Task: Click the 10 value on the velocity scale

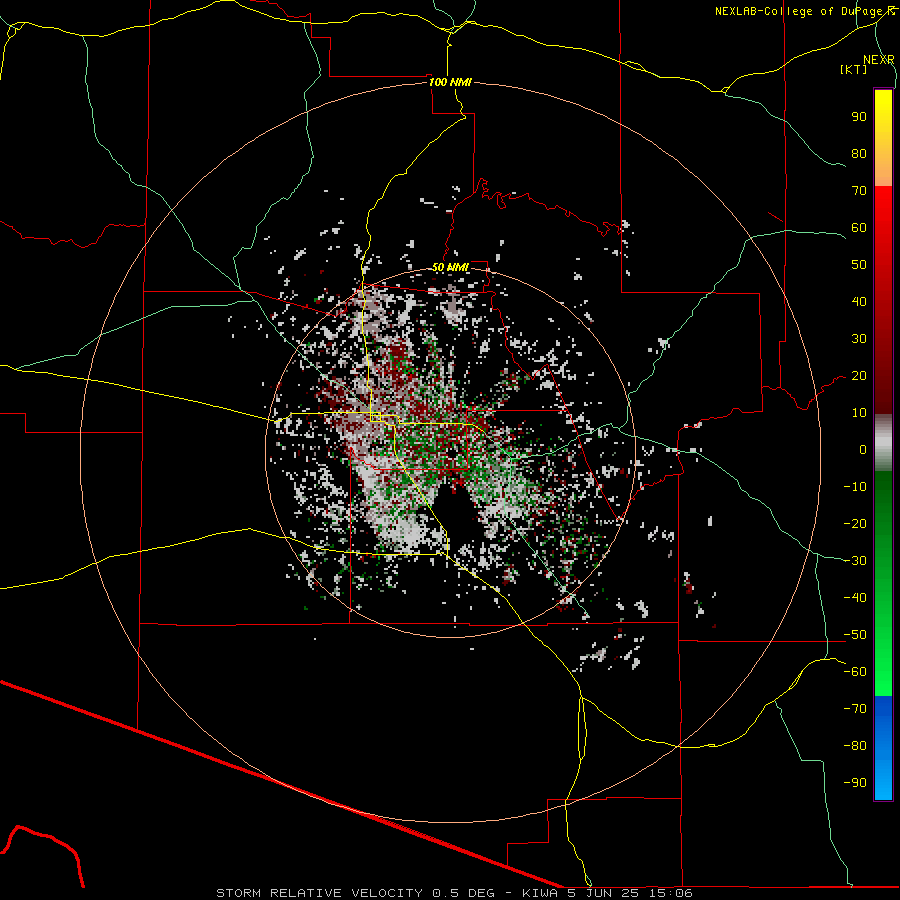Action: click(859, 413)
